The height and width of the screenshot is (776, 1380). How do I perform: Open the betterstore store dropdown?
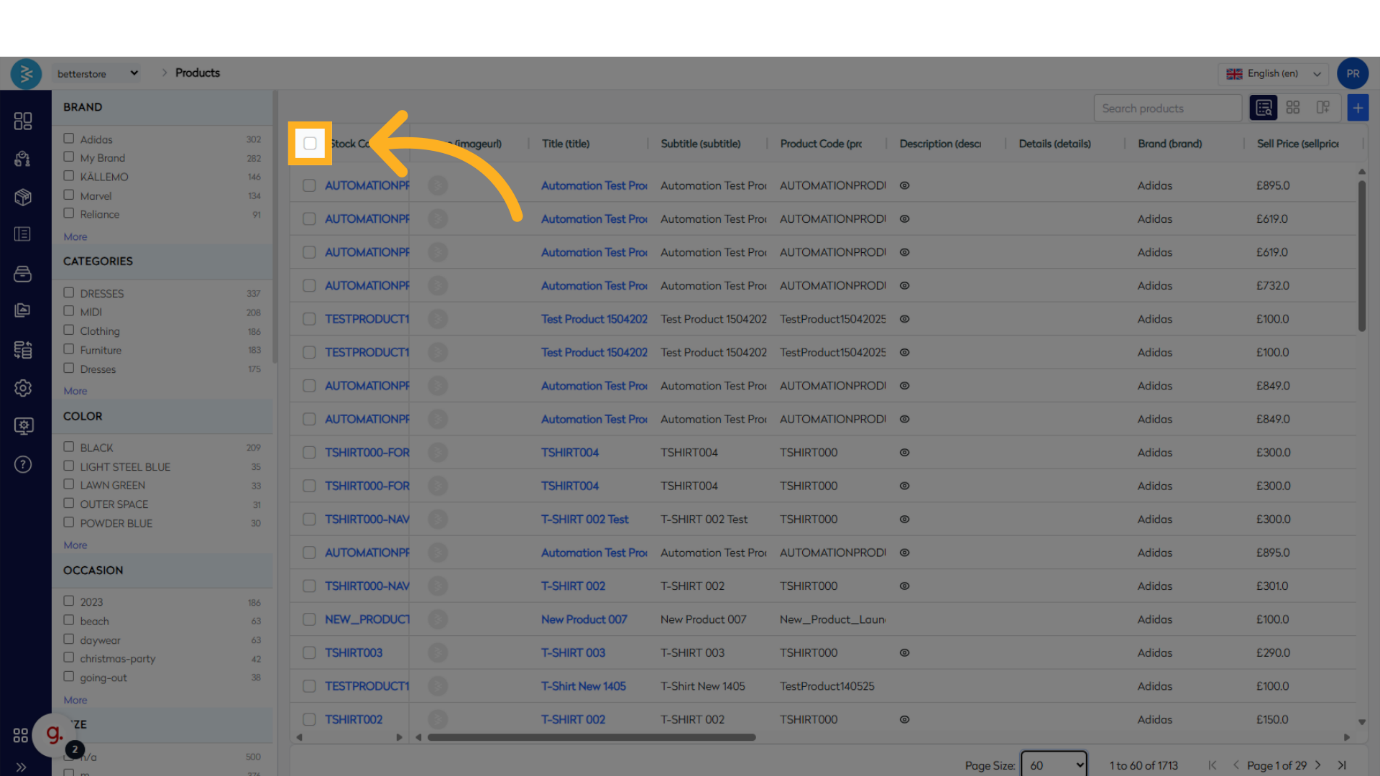(x=97, y=73)
